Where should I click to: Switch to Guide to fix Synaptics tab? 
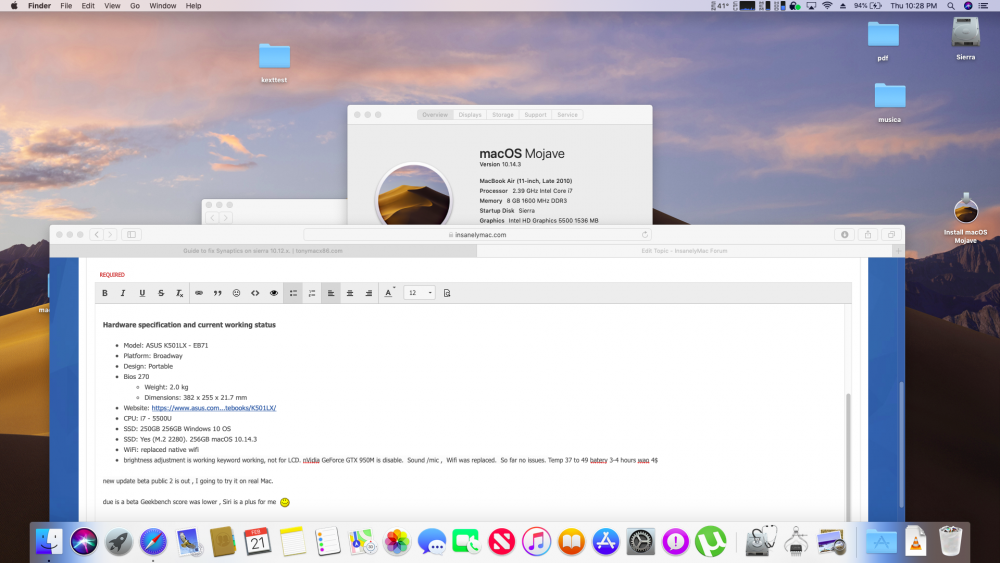tap(263, 251)
